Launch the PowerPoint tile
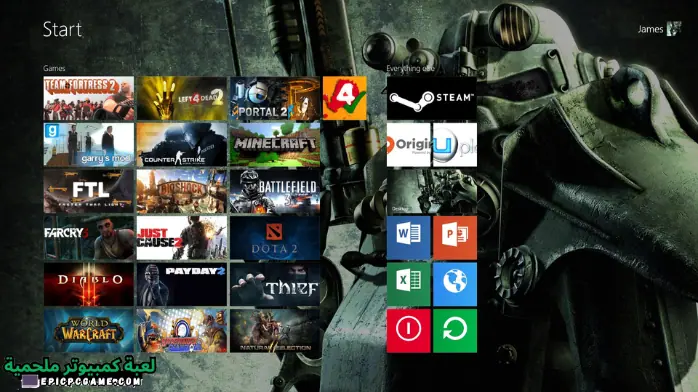 455,238
